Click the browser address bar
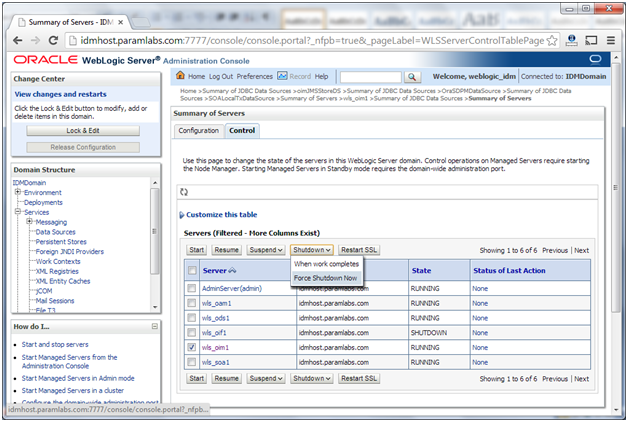The height and width of the screenshot is (422, 628). [x=312, y=40]
